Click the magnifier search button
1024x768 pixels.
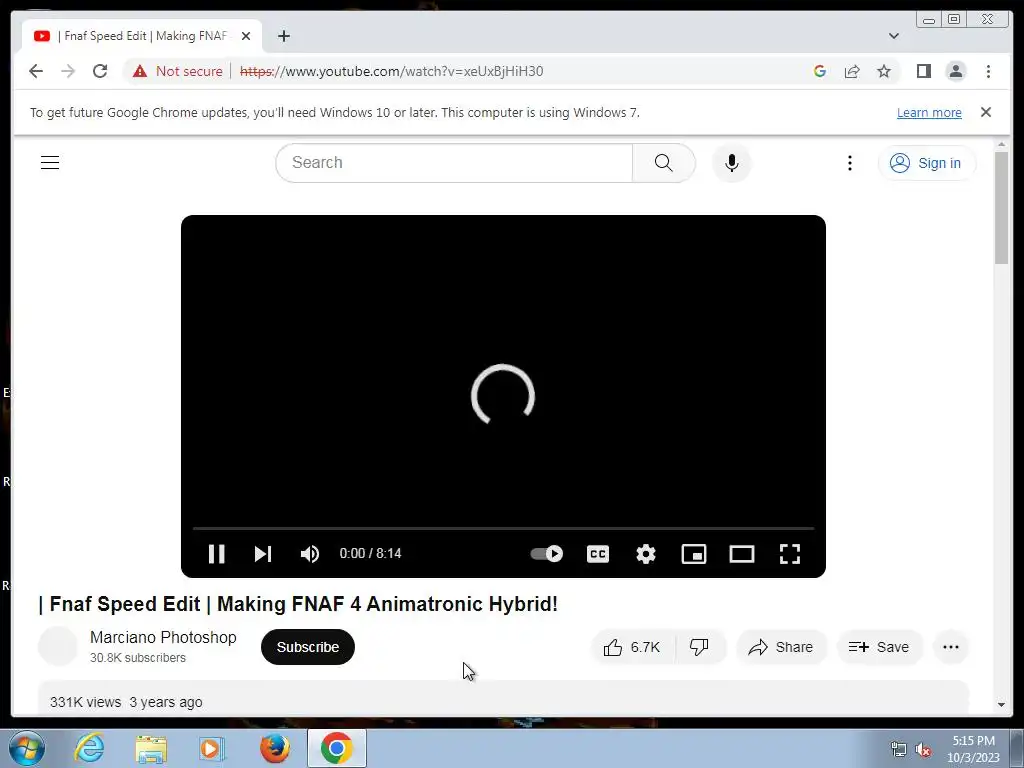click(x=664, y=163)
